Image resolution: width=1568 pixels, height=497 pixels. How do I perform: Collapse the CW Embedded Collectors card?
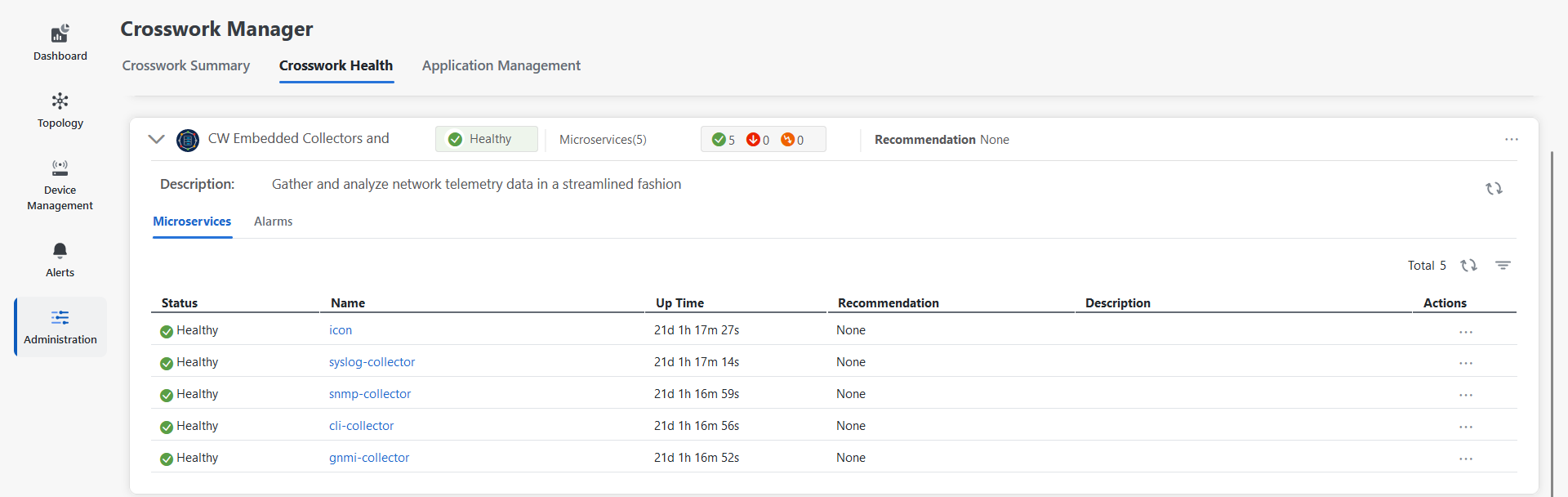pyautogui.click(x=156, y=140)
